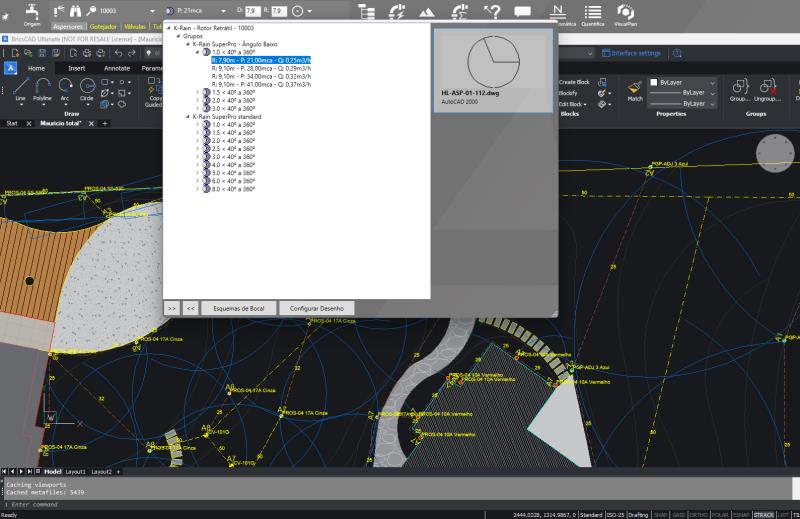This screenshot has height=519, width=800.
Task: Switch to the Annotate ribbon tab
Action: pos(117,68)
